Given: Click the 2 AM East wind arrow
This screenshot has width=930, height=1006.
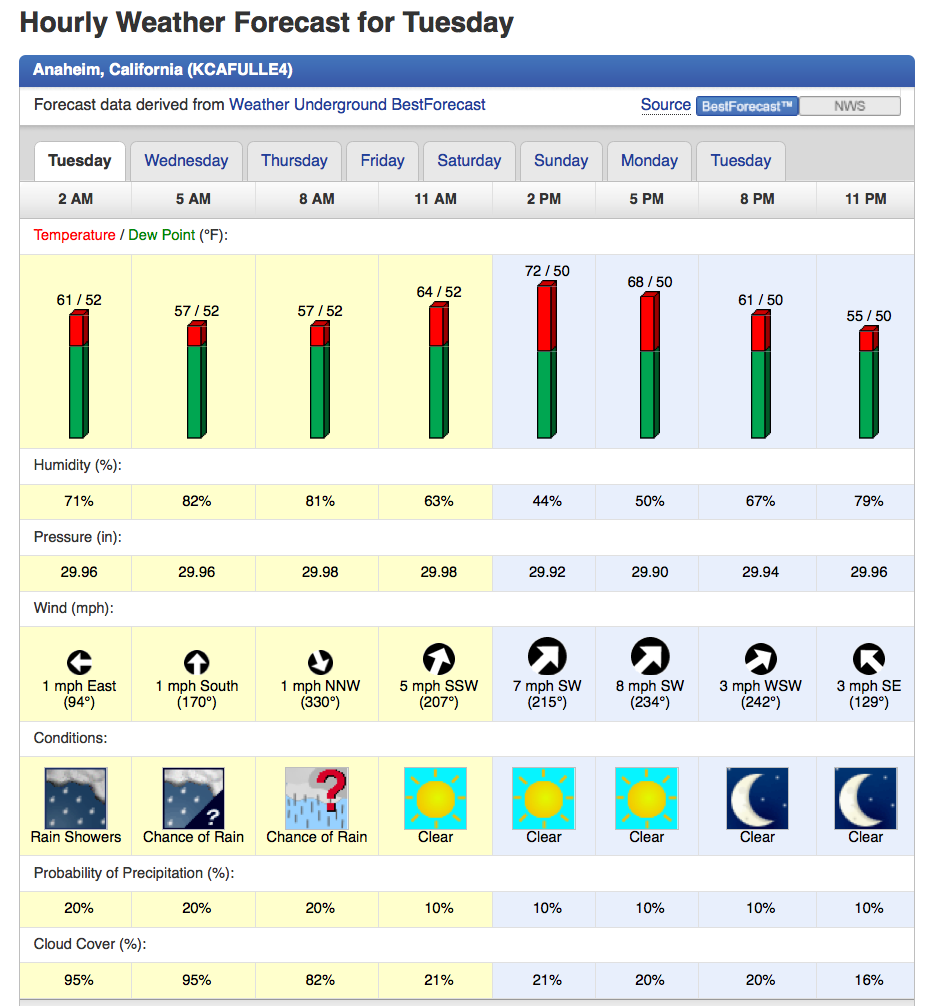Looking at the screenshot, I should (79, 661).
